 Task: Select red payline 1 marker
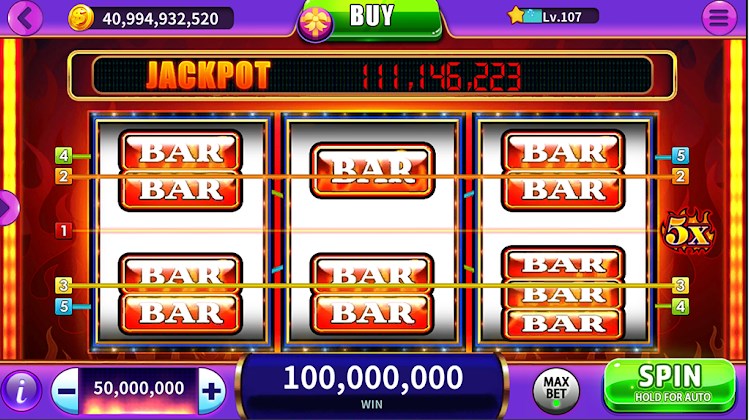tap(63, 231)
